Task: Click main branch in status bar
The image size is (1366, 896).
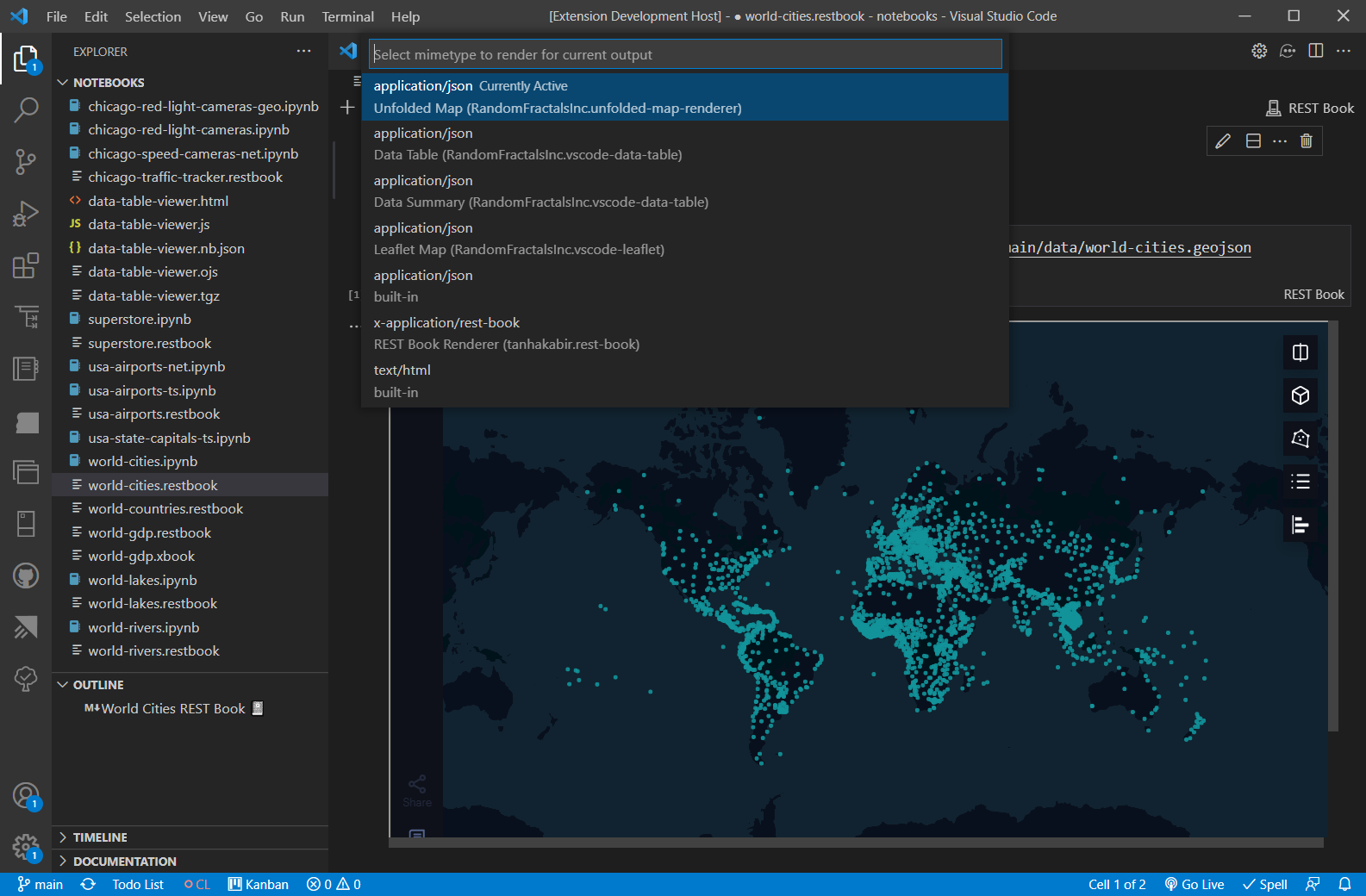Action: tap(41, 884)
